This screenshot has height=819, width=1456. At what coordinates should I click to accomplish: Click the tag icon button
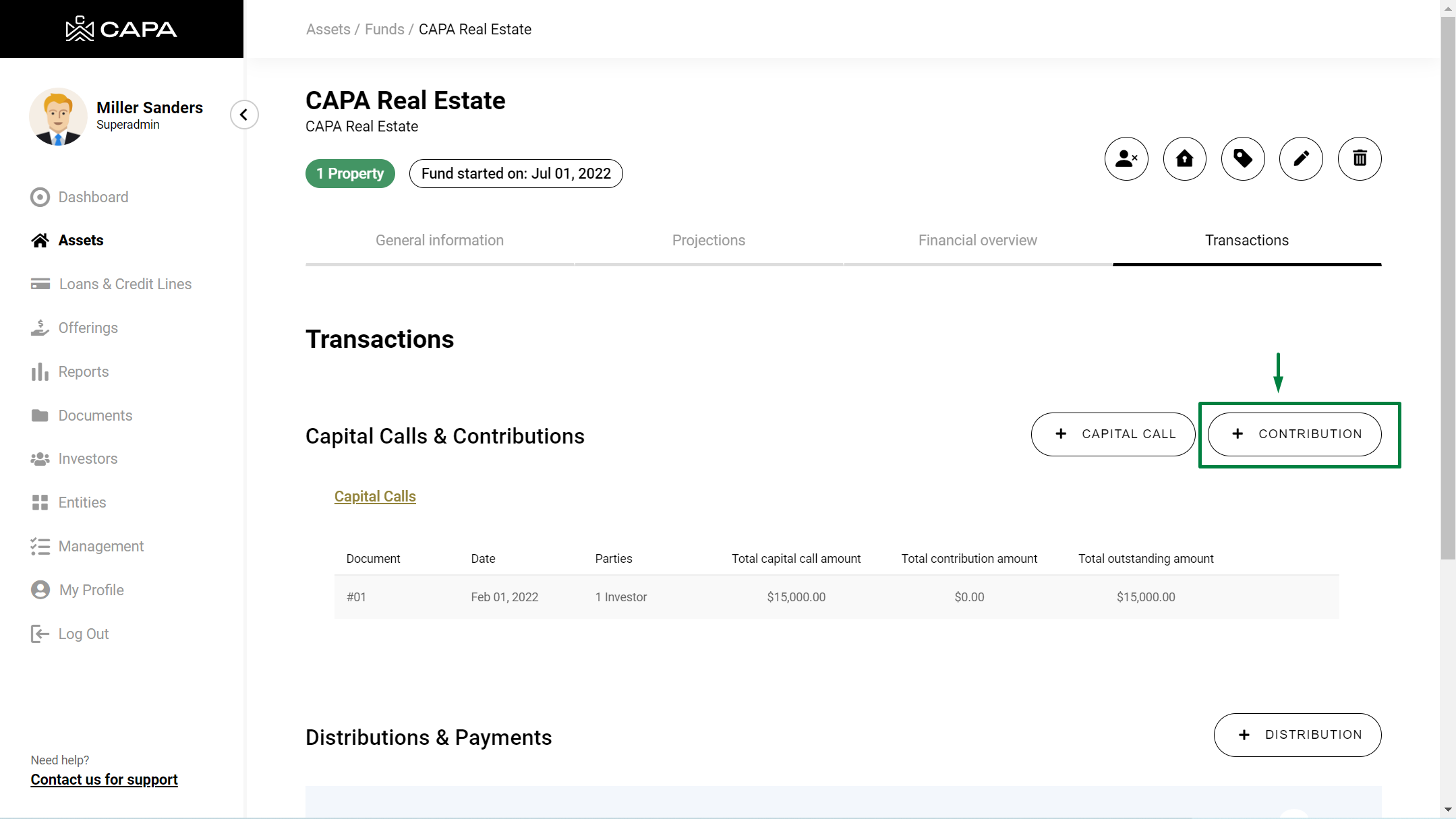[x=1243, y=159]
